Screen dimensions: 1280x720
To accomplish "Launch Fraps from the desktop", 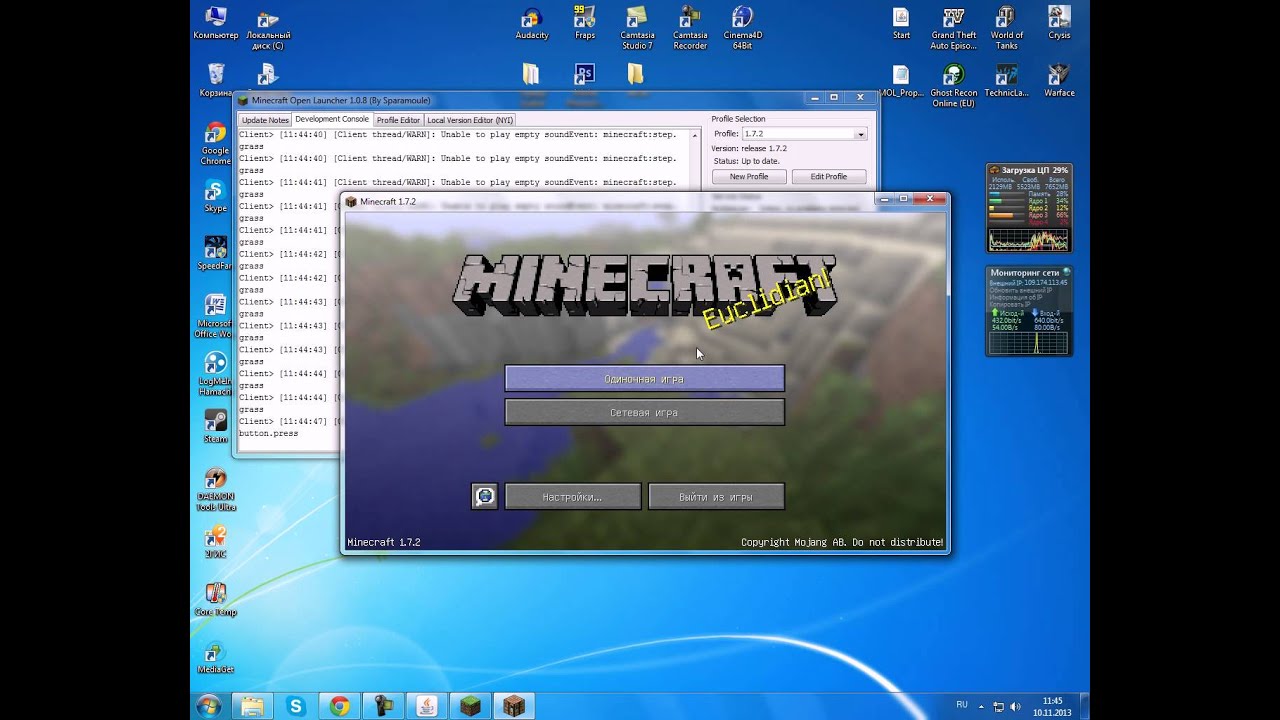I will pyautogui.click(x=585, y=23).
